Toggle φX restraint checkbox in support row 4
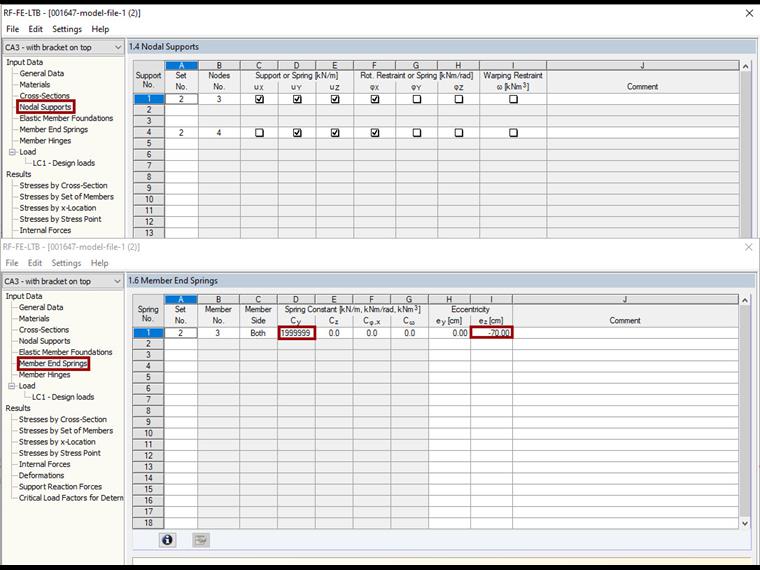Image resolution: width=760 pixels, height=570 pixels. (375, 132)
